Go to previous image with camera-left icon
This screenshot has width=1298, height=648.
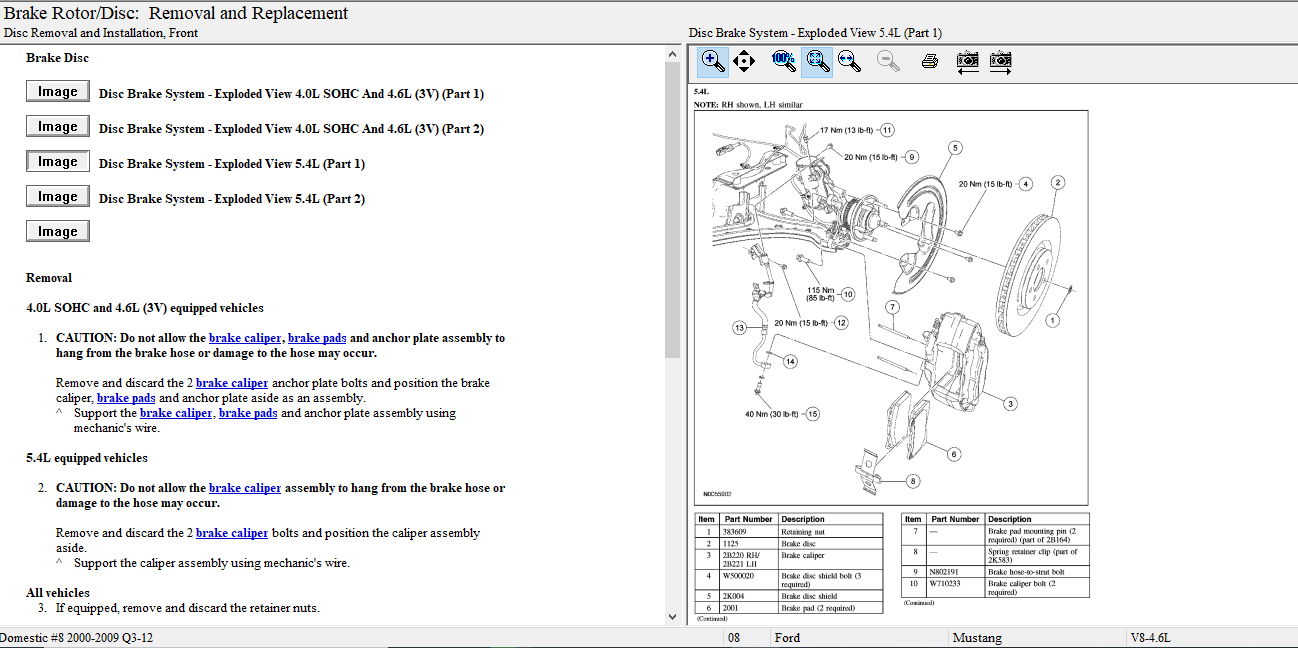coord(967,62)
